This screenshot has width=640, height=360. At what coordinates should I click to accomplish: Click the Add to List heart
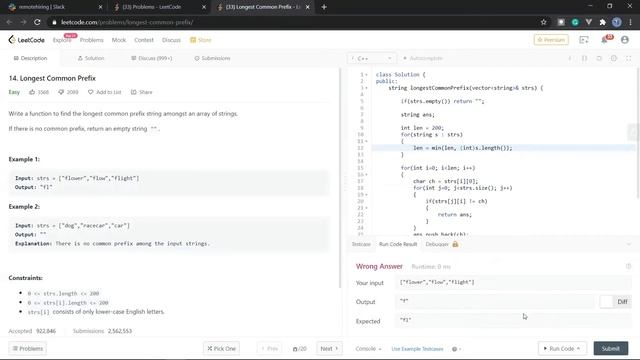coord(91,92)
